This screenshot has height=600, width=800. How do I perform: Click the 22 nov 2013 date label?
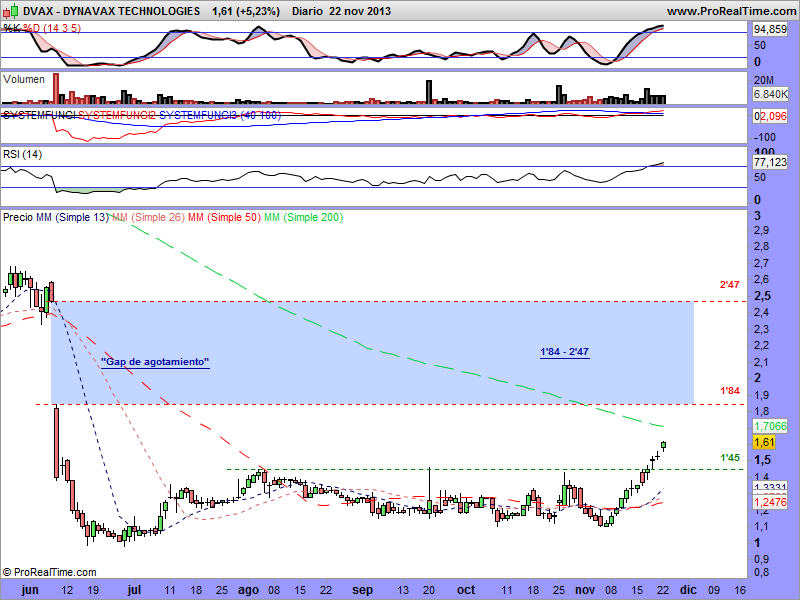coord(360,11)
